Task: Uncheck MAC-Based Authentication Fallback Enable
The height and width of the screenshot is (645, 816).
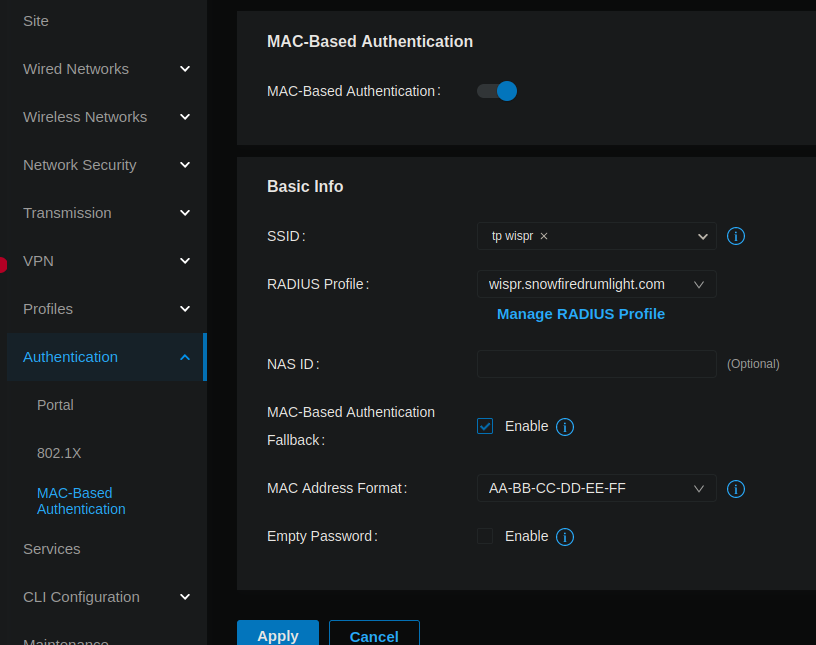Action: pos(484,426)
